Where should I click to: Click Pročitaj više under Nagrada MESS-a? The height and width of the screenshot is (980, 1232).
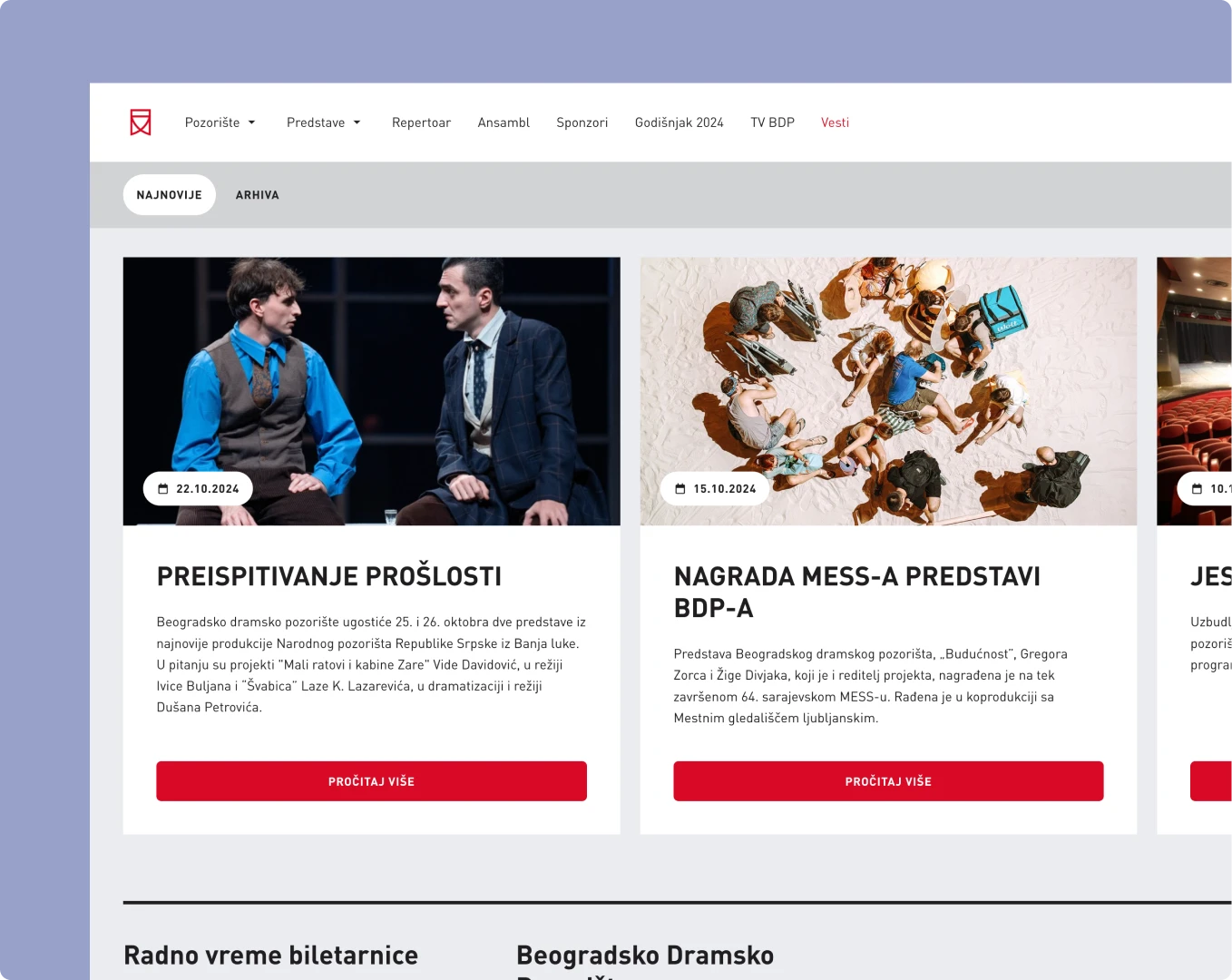(x=888, y=781)
